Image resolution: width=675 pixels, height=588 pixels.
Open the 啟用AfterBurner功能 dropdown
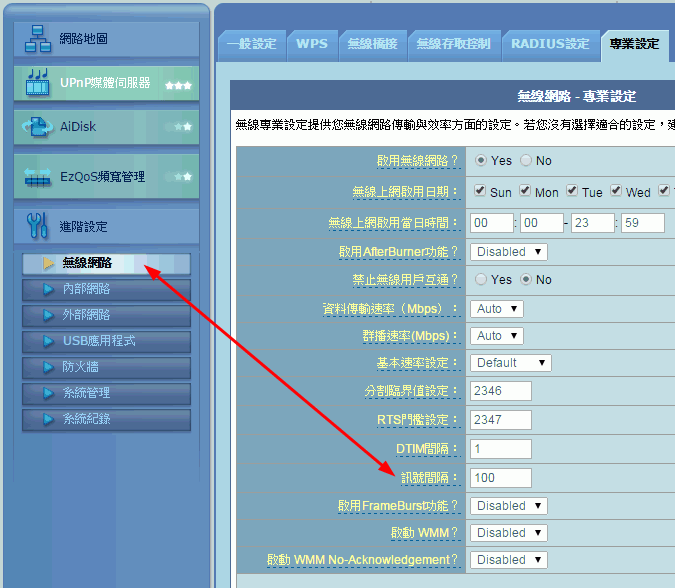tap(508, 252)
